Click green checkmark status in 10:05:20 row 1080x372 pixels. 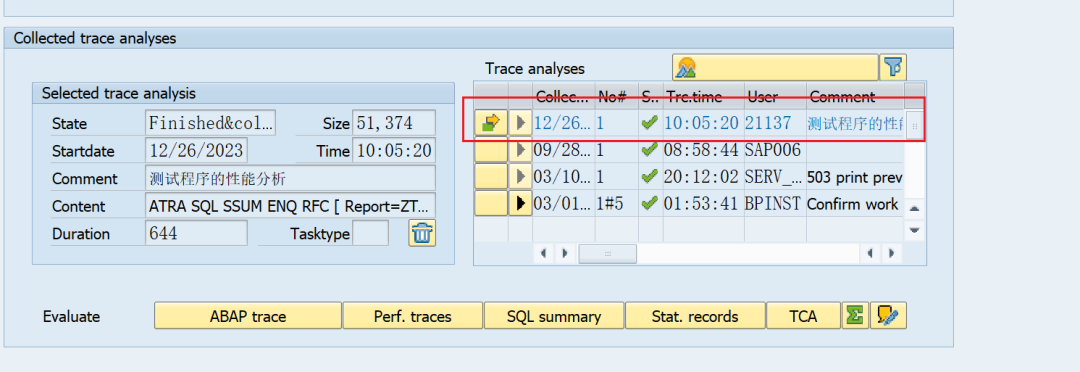tap(649, 123)
